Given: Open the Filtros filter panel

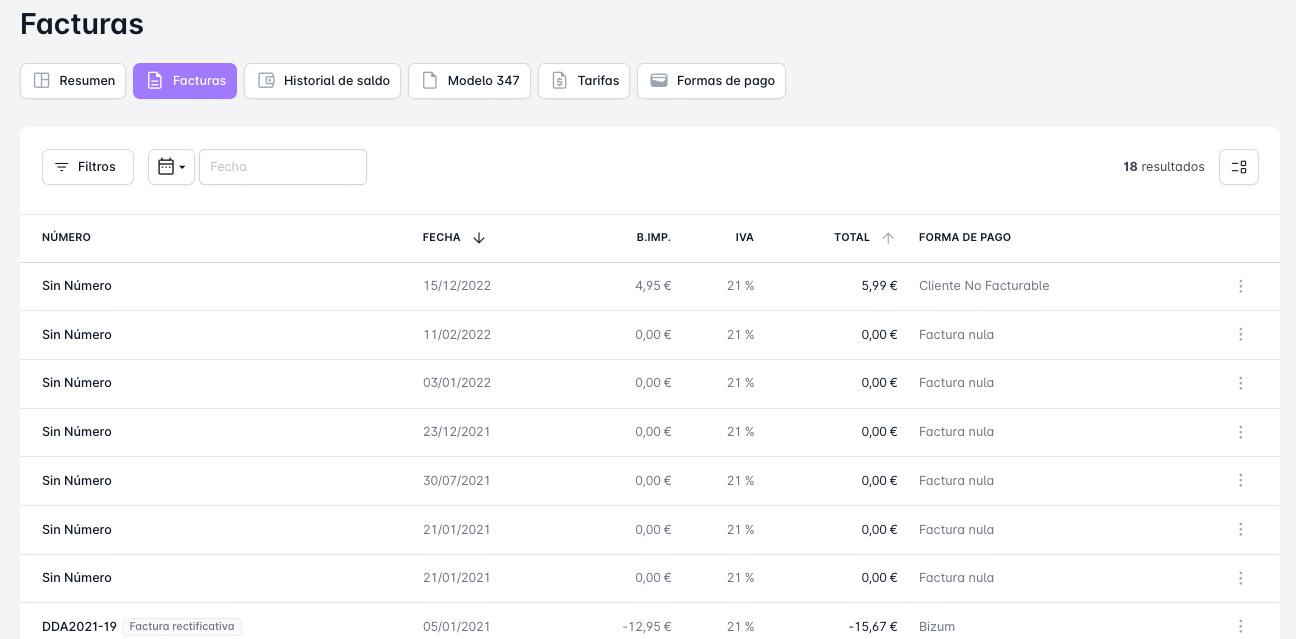Looking at the screenshot, I should pyautogui.click(x=88, y=167).
